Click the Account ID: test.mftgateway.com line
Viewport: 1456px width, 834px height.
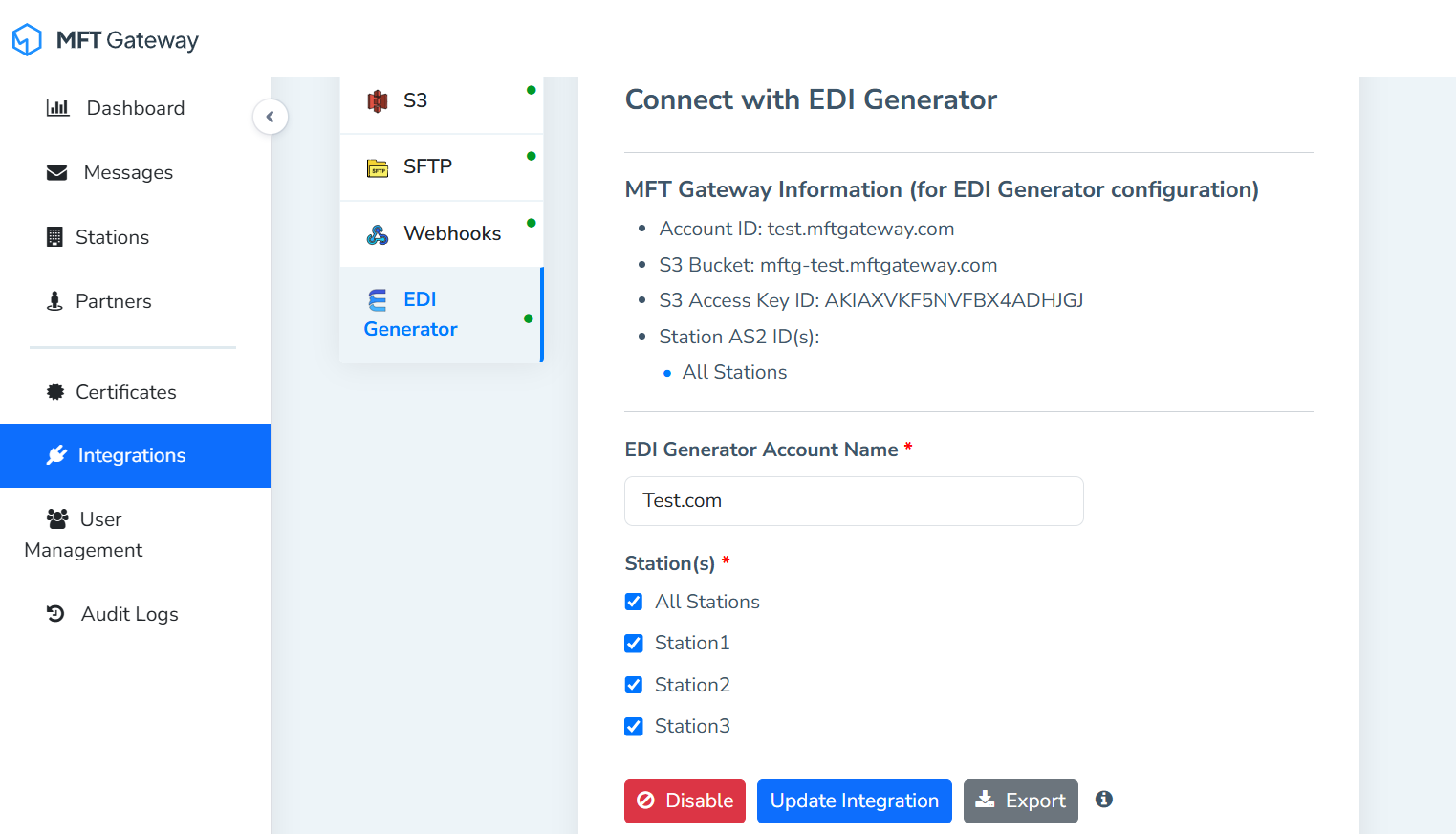point(807,229)
